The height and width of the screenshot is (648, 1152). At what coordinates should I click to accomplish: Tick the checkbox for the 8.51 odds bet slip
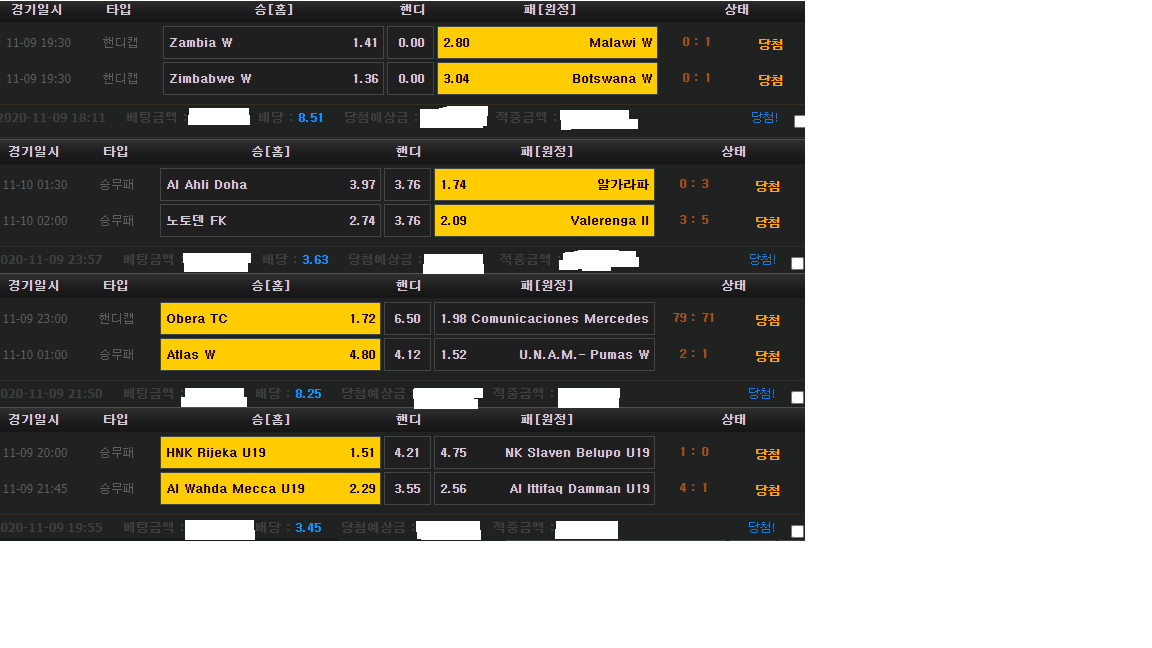pyautogui.click(x=799, y=121)
